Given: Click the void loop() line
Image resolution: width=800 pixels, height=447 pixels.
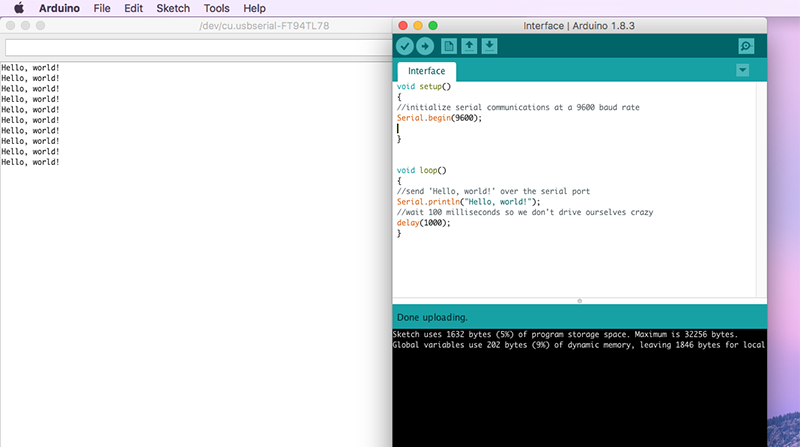Looking at the screenshot, I should pos(421,170).
